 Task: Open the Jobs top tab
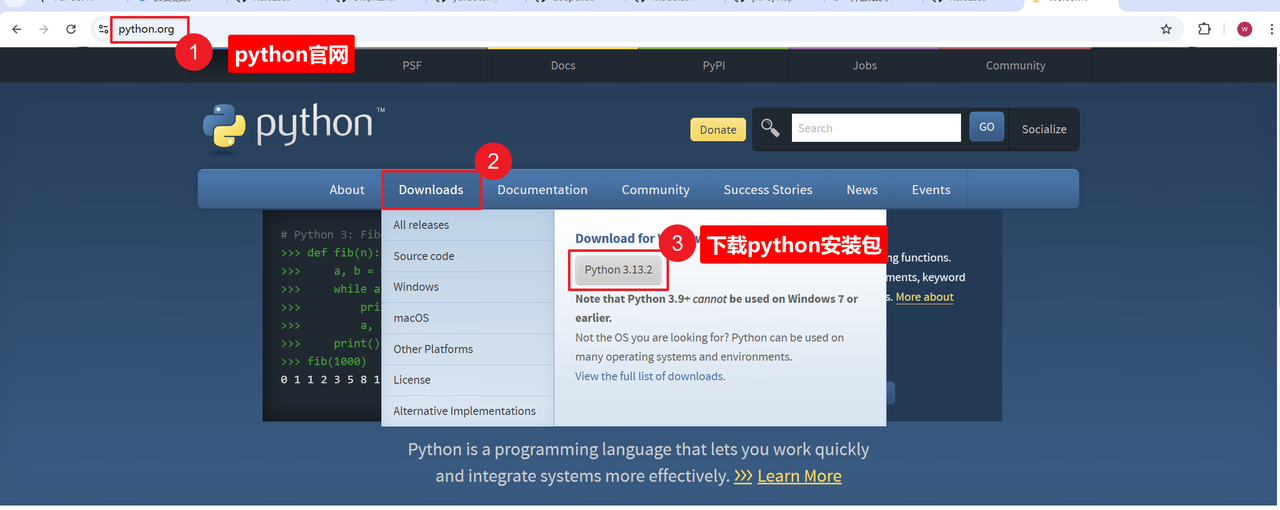865,65
